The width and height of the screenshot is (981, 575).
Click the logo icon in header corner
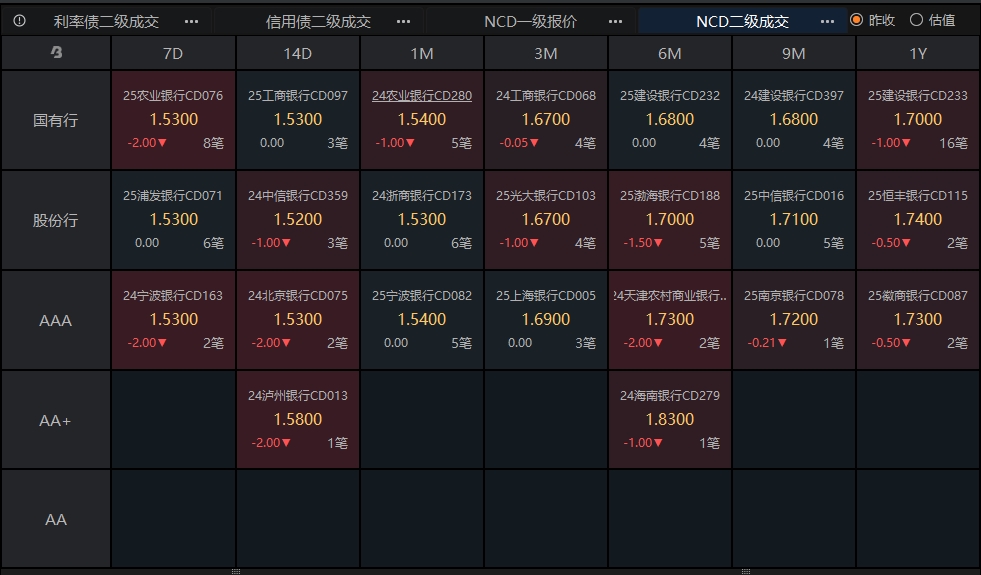[x=56, y=53]
